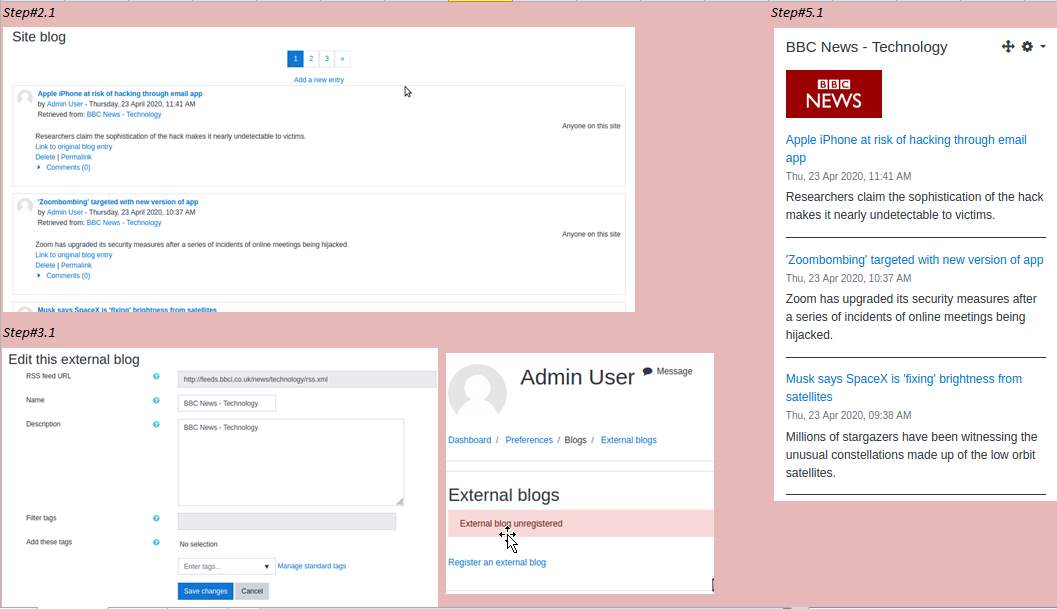Click BBC News - Technology source on Apple iPhone entry
The width and height of the screenshot is (1057, 609).
pyautogui.click(x=124, y=115)
